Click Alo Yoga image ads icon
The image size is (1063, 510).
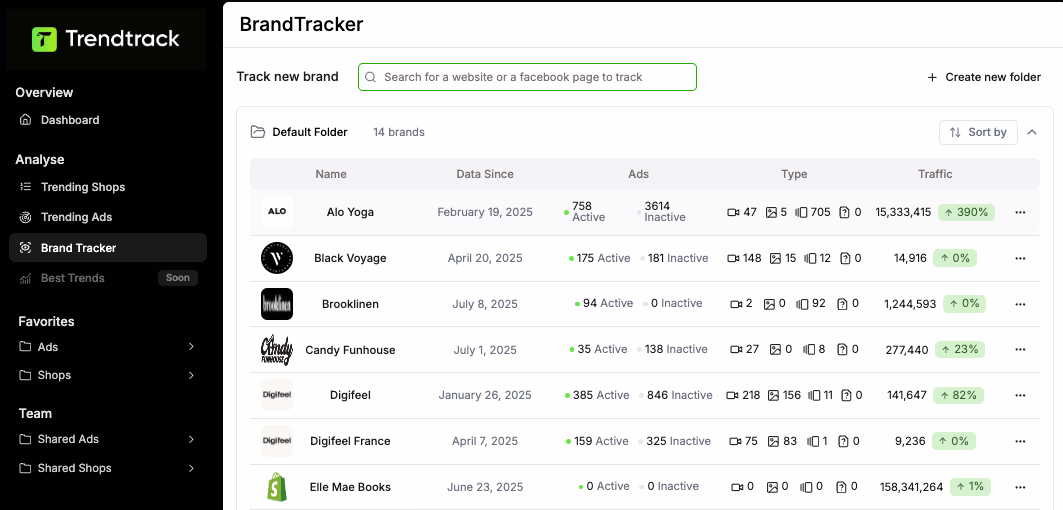[x=771, y=212]
